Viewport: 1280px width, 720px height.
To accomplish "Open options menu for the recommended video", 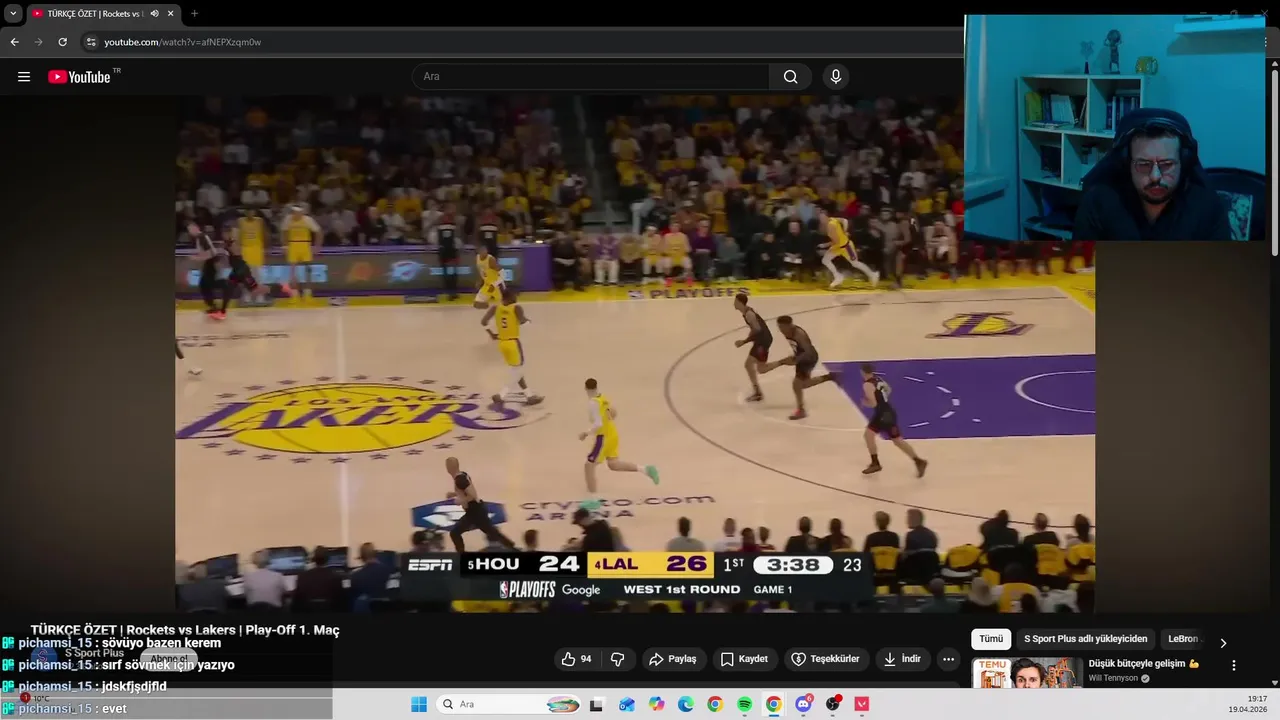I will 1233,665.
